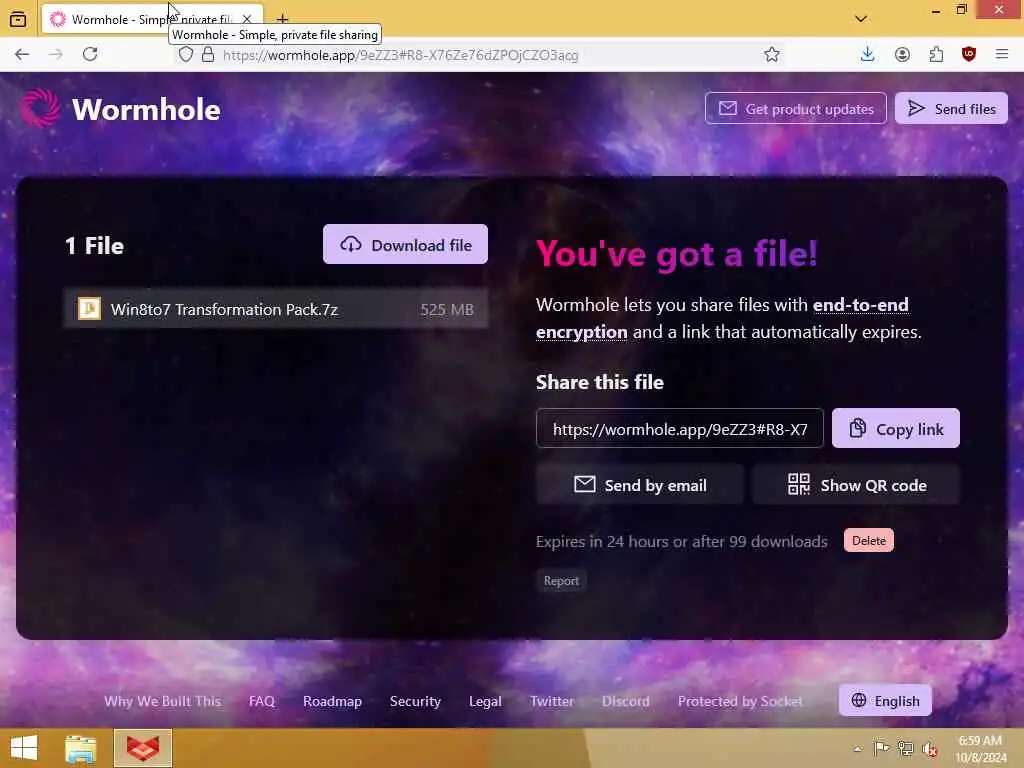Click the muted volume tray icon
Image resolution: width=1024 pixels, height=768 pixels.
(930, 748)
